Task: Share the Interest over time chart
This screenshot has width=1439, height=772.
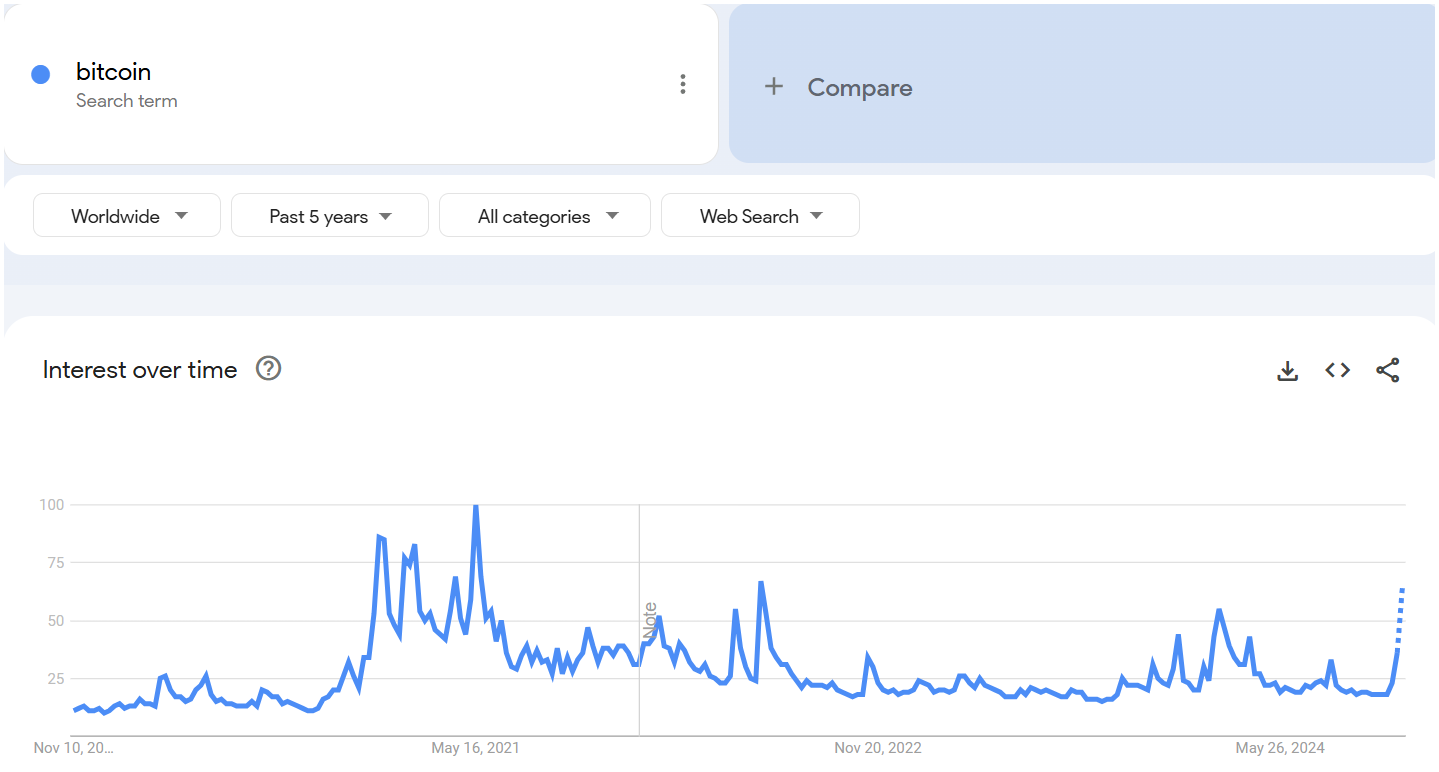Action: (x=1388, y=370)
